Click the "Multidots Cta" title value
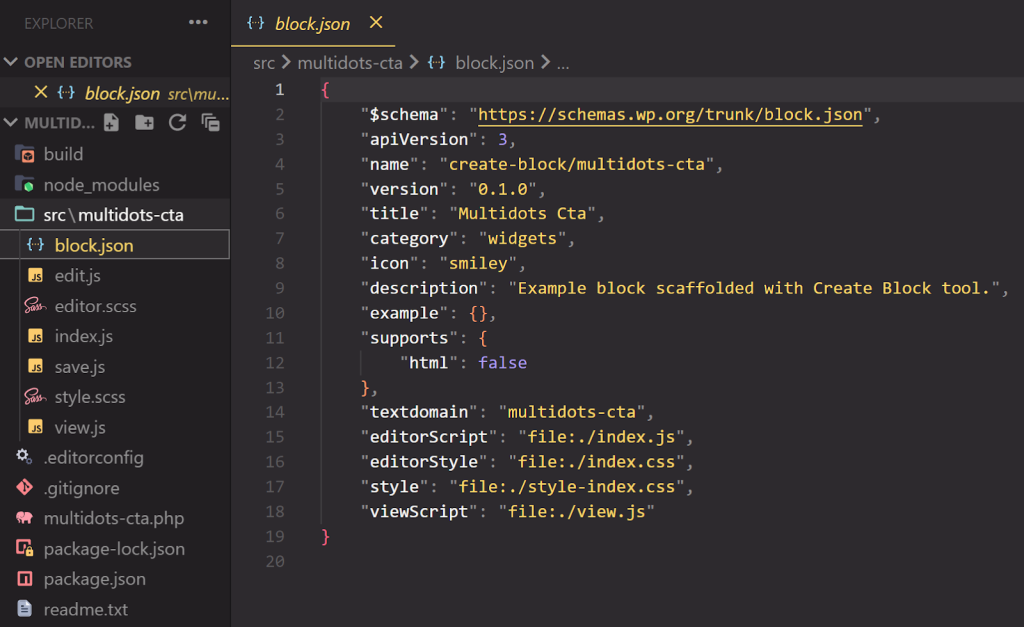 [522, 214]
